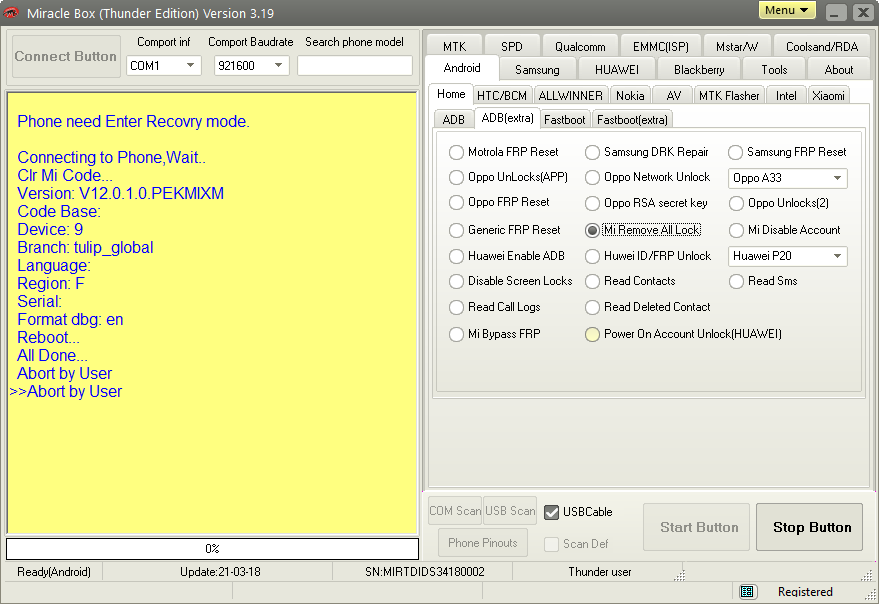Toggle the USBCable checkbox
879x604 pixels.
[552, 512]
